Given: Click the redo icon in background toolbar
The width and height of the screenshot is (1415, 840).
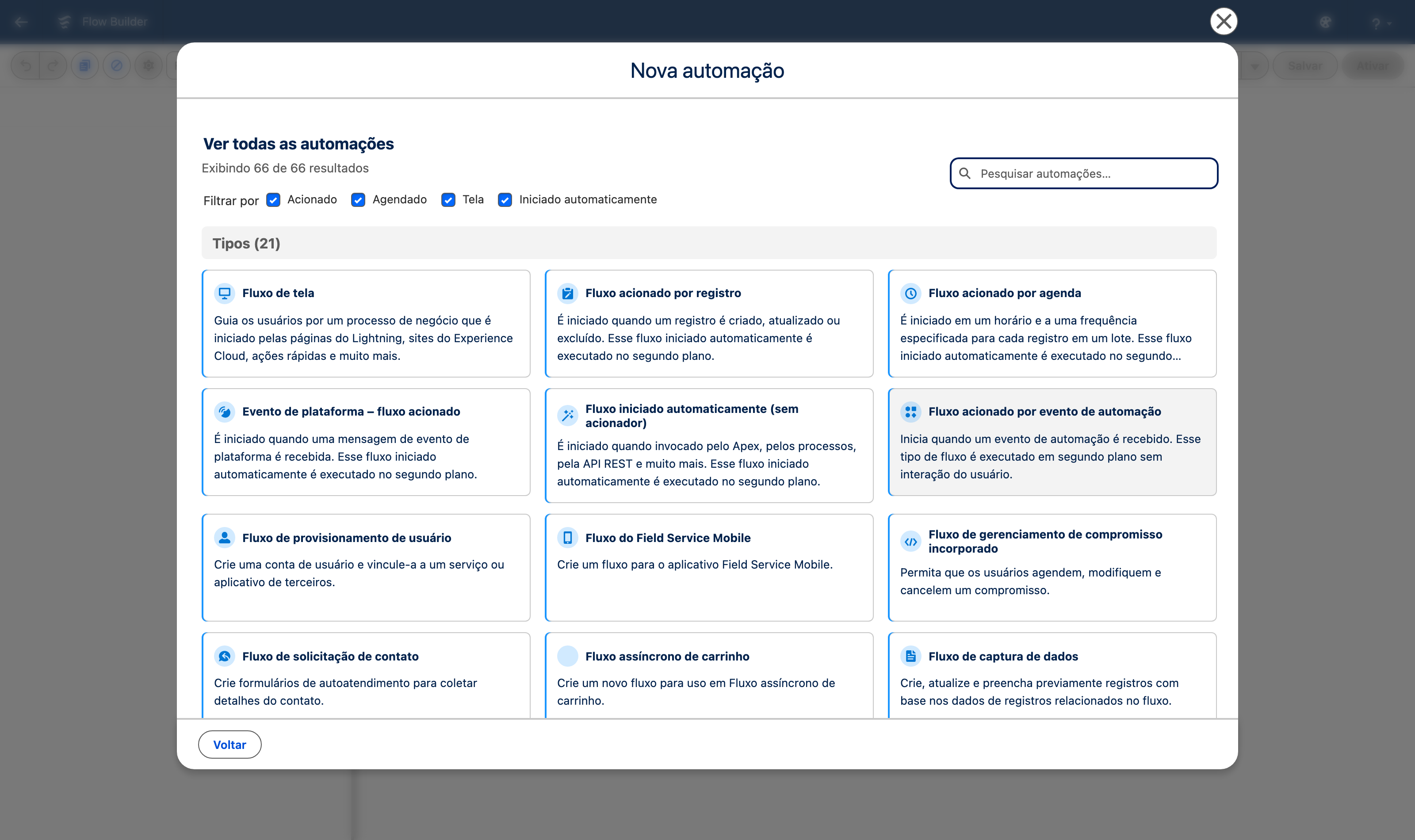Looking at the screenshot, I should click(53, 66).
